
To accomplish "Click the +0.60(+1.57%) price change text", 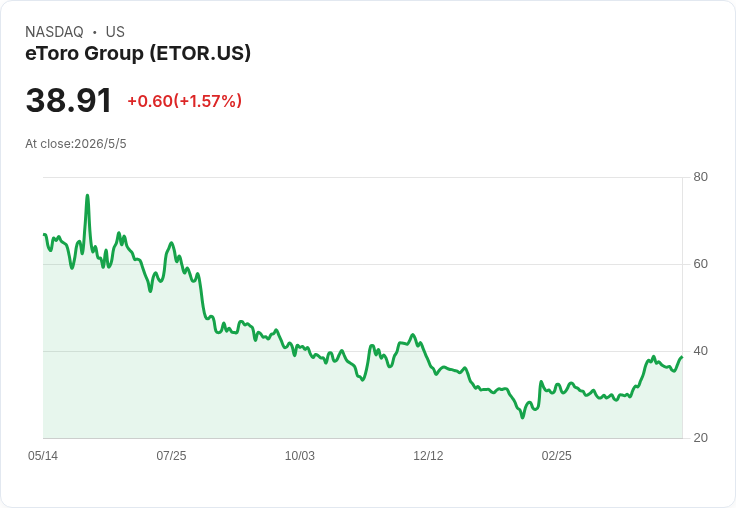I will point(184,101).
